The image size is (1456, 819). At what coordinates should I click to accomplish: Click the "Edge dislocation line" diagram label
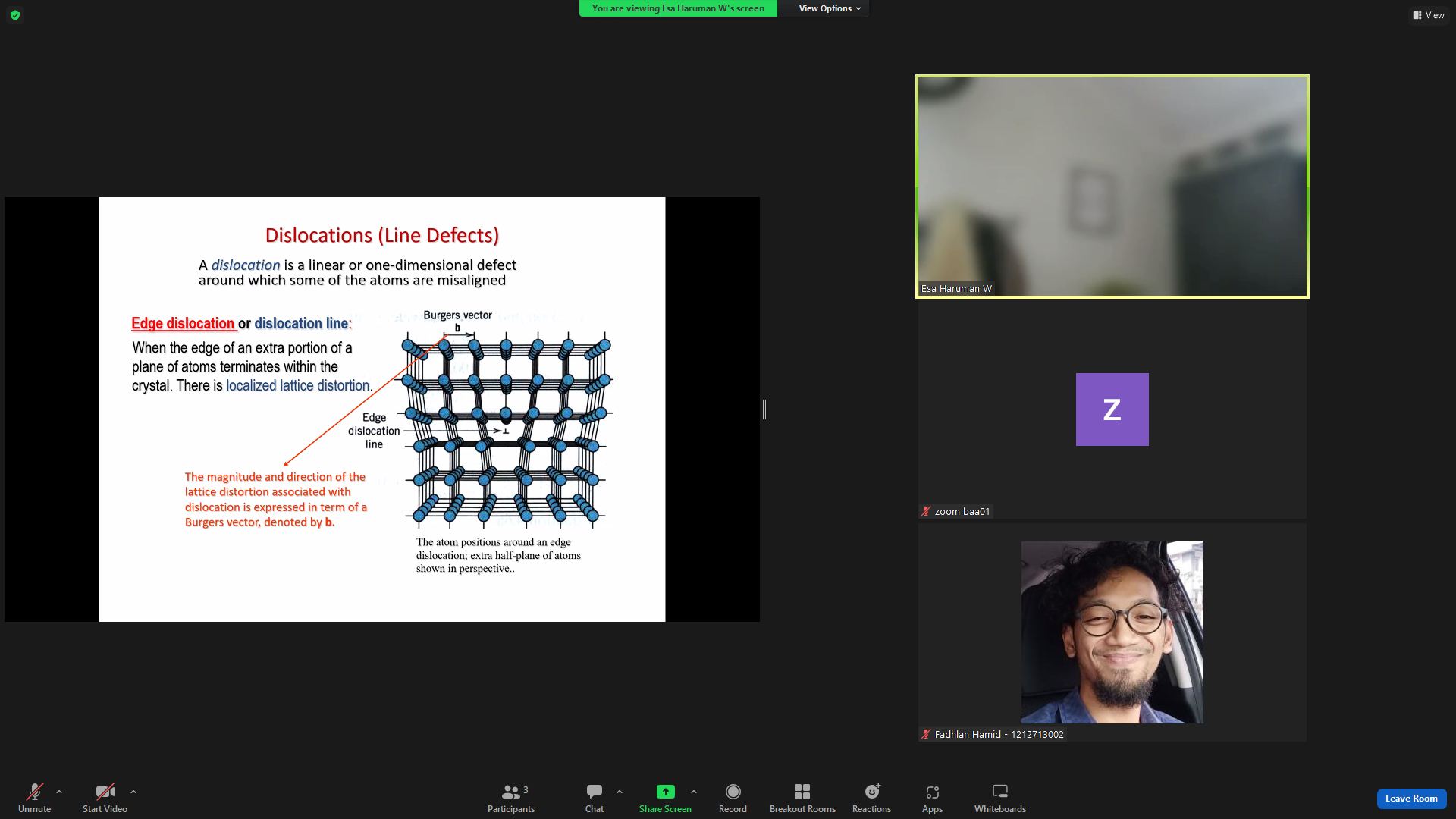(x=374, y=431)
